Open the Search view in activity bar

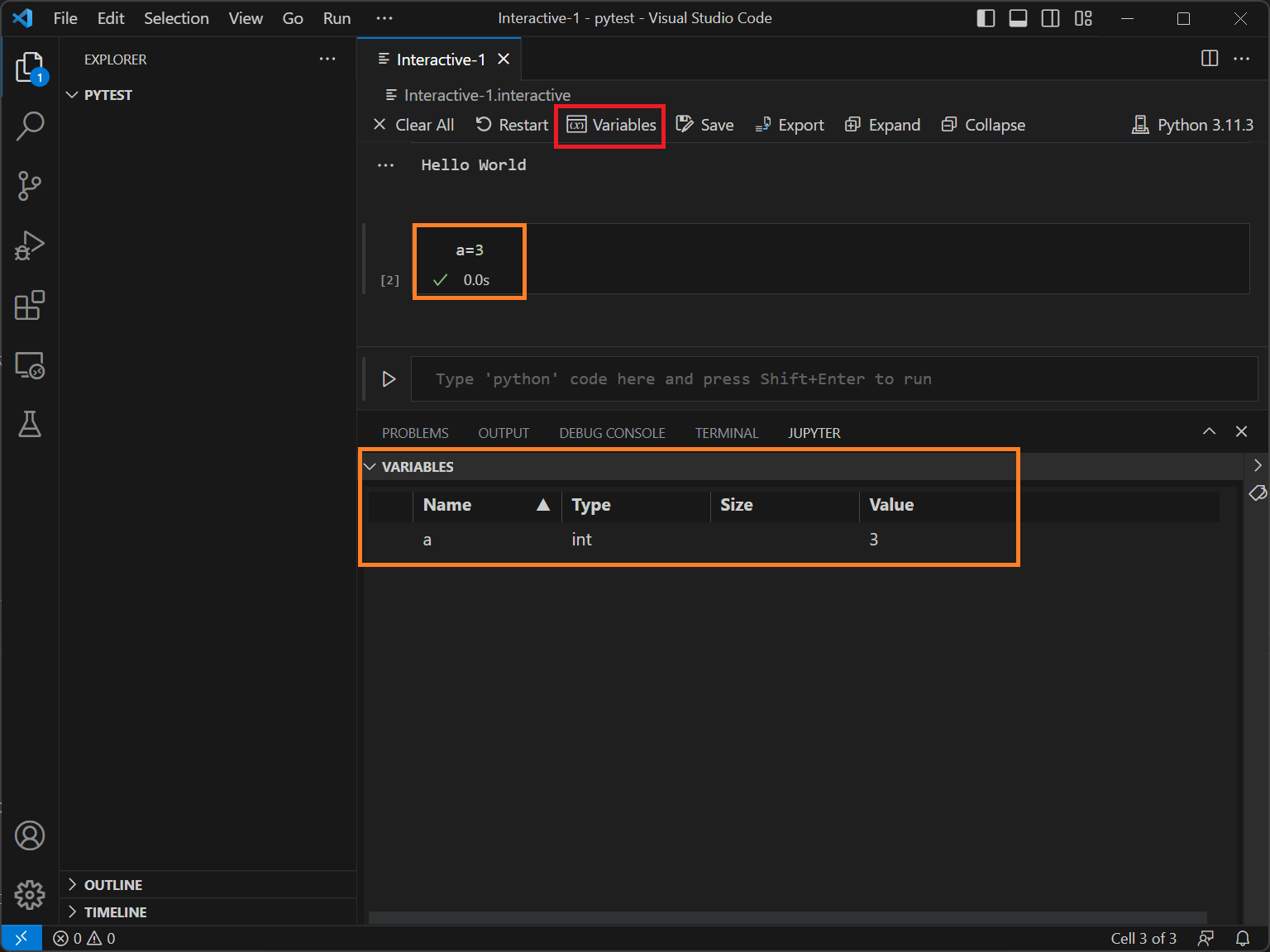coord(30,126)
